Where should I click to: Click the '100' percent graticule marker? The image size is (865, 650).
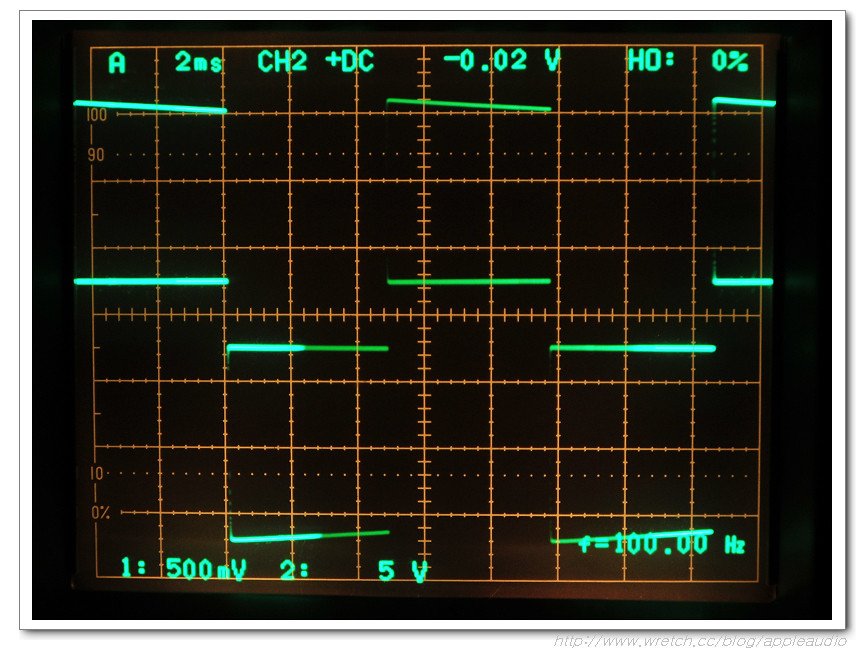click(96, 115)
